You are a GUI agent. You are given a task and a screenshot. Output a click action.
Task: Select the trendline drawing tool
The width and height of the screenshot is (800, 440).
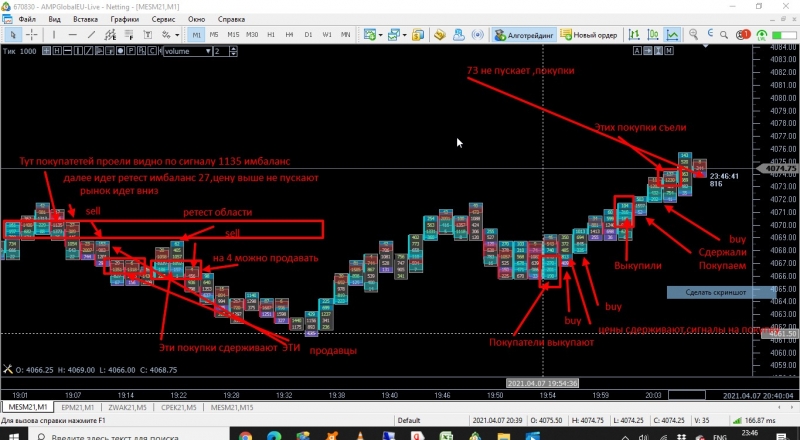pos(91,35)
